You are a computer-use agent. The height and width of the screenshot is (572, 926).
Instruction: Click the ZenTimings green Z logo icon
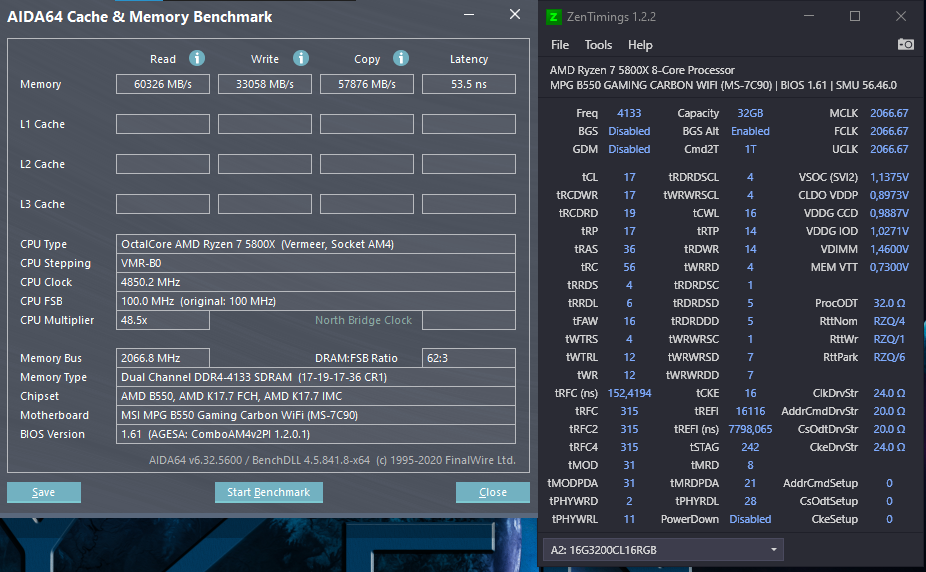553,17
